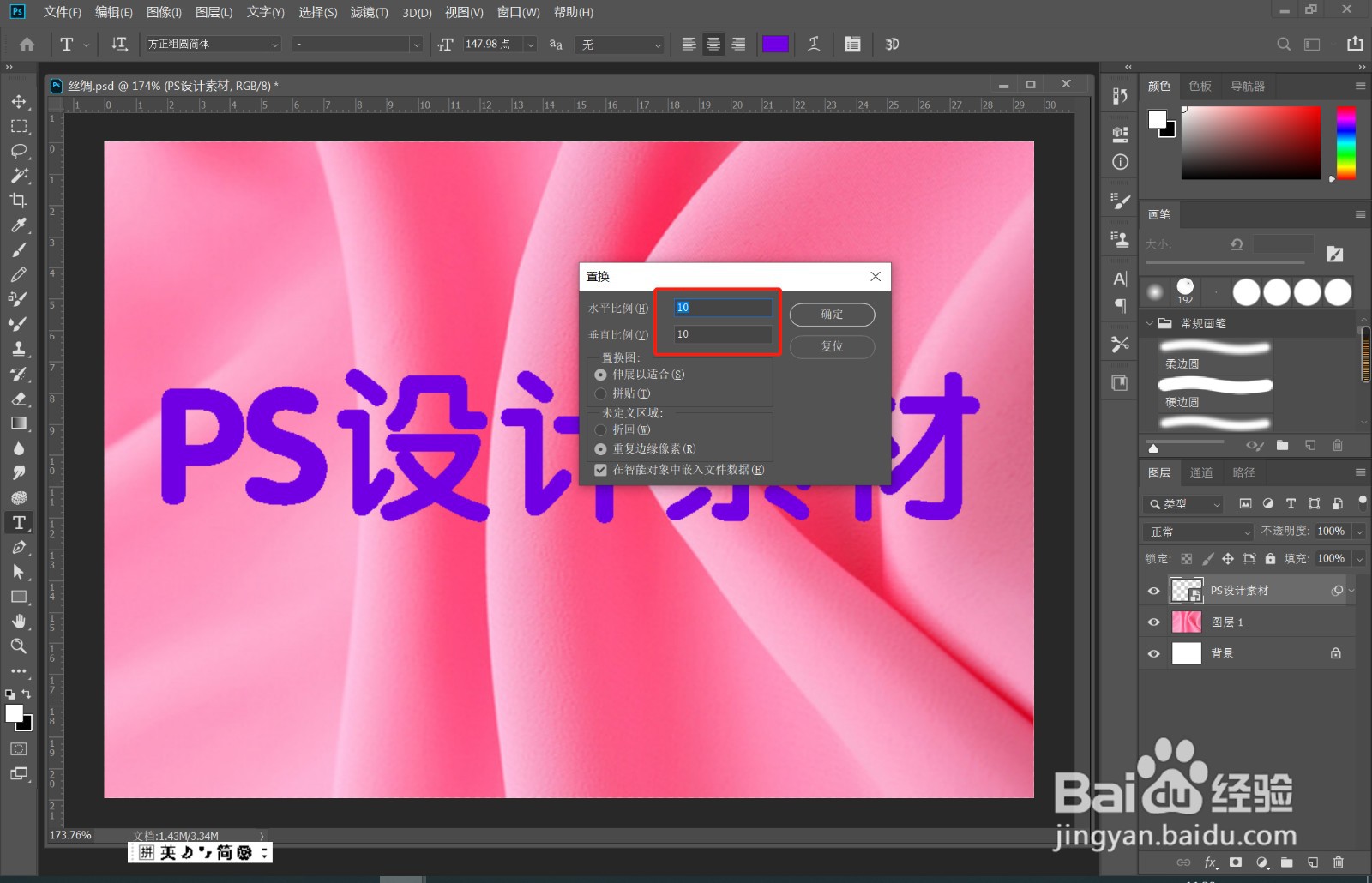Viewport: 1372px width, 883px height.
Task: Click the hue spectrum slider in Color panel
Action: click(x=1345, y=142)
